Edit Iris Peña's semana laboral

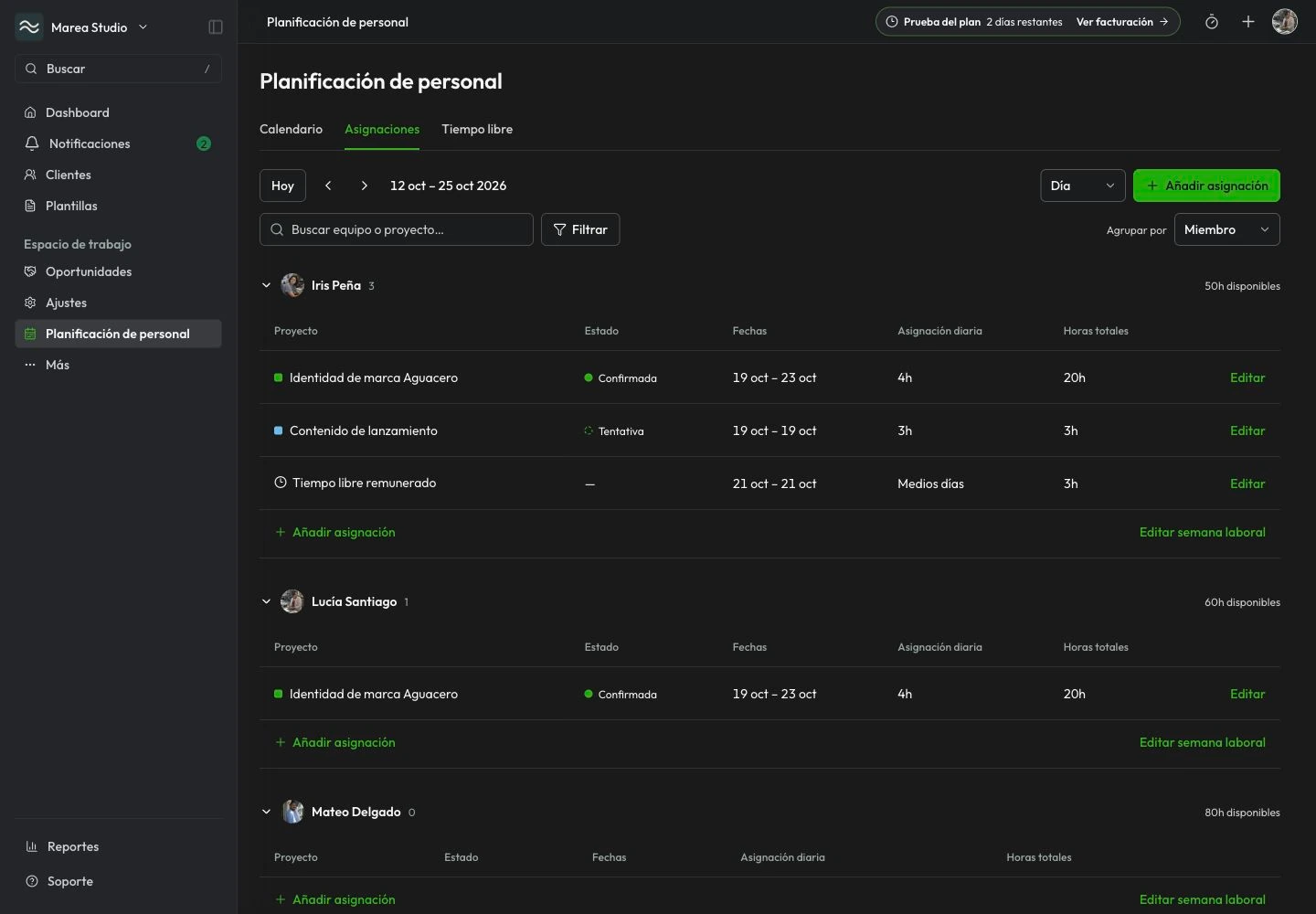click(1203, 532)
